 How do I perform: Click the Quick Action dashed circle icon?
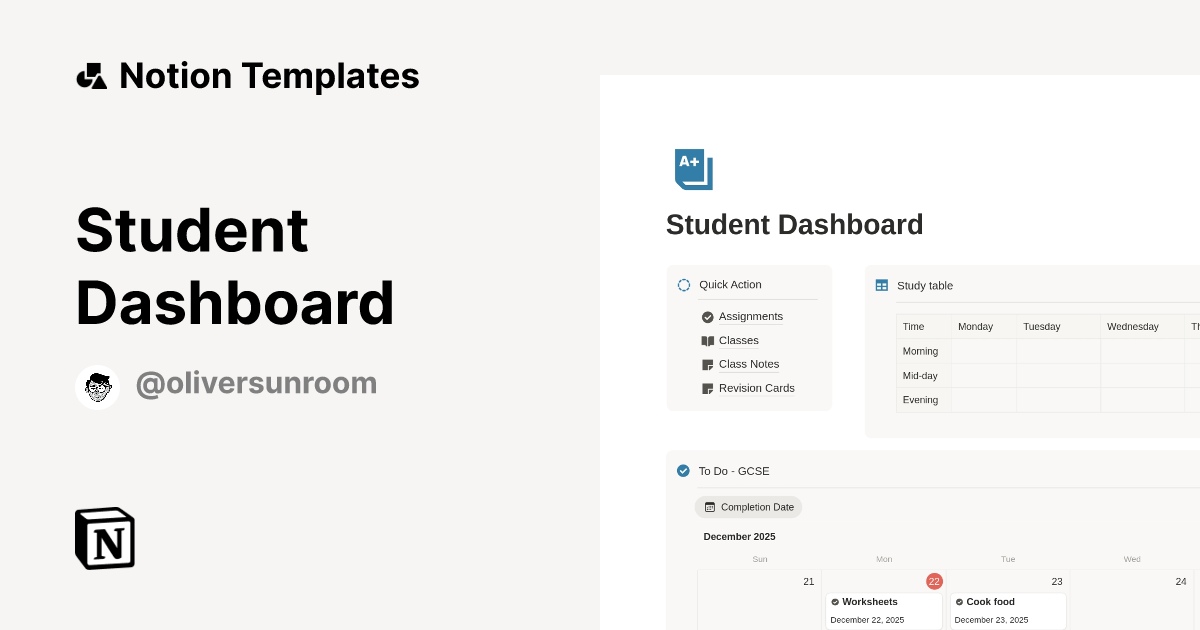click(x=683, y=285)
